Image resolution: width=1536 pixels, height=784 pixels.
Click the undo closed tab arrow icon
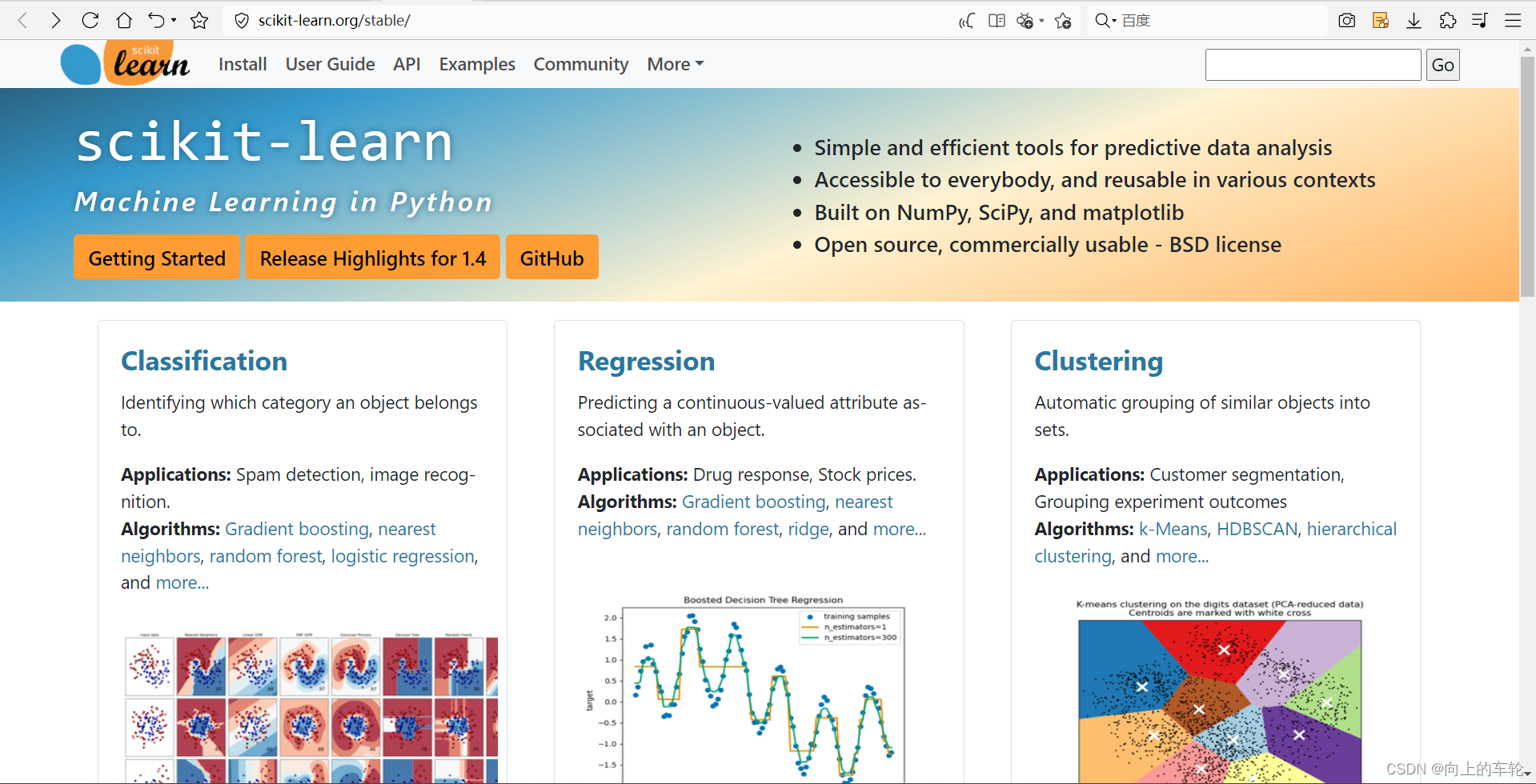(156, 20)
